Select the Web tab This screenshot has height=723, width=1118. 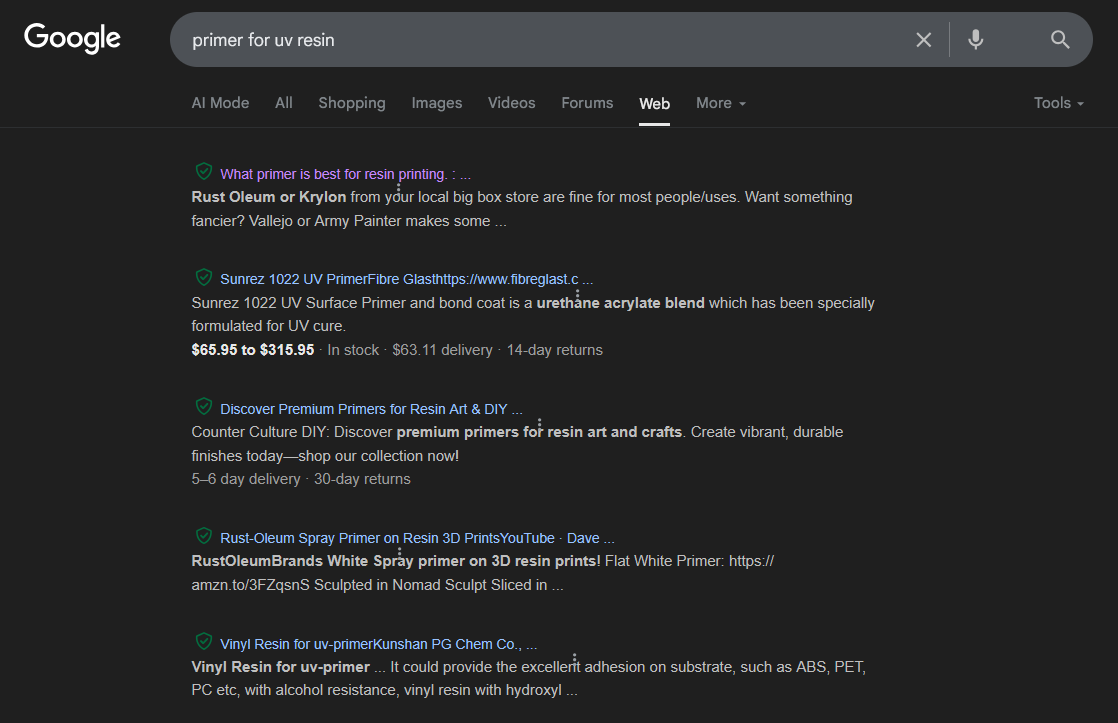click(x=654, y=103)
